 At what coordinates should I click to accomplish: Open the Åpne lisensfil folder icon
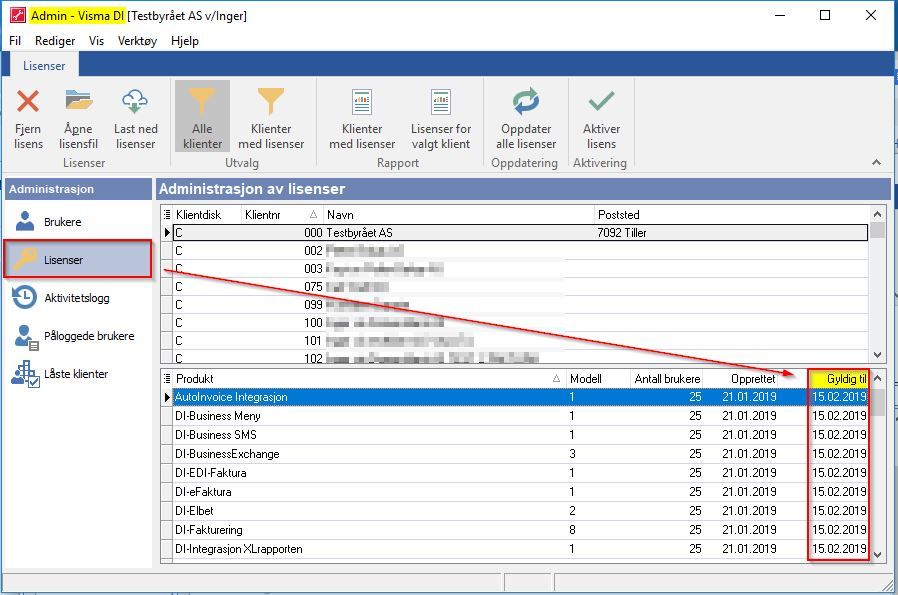click(x=78, y=100)
